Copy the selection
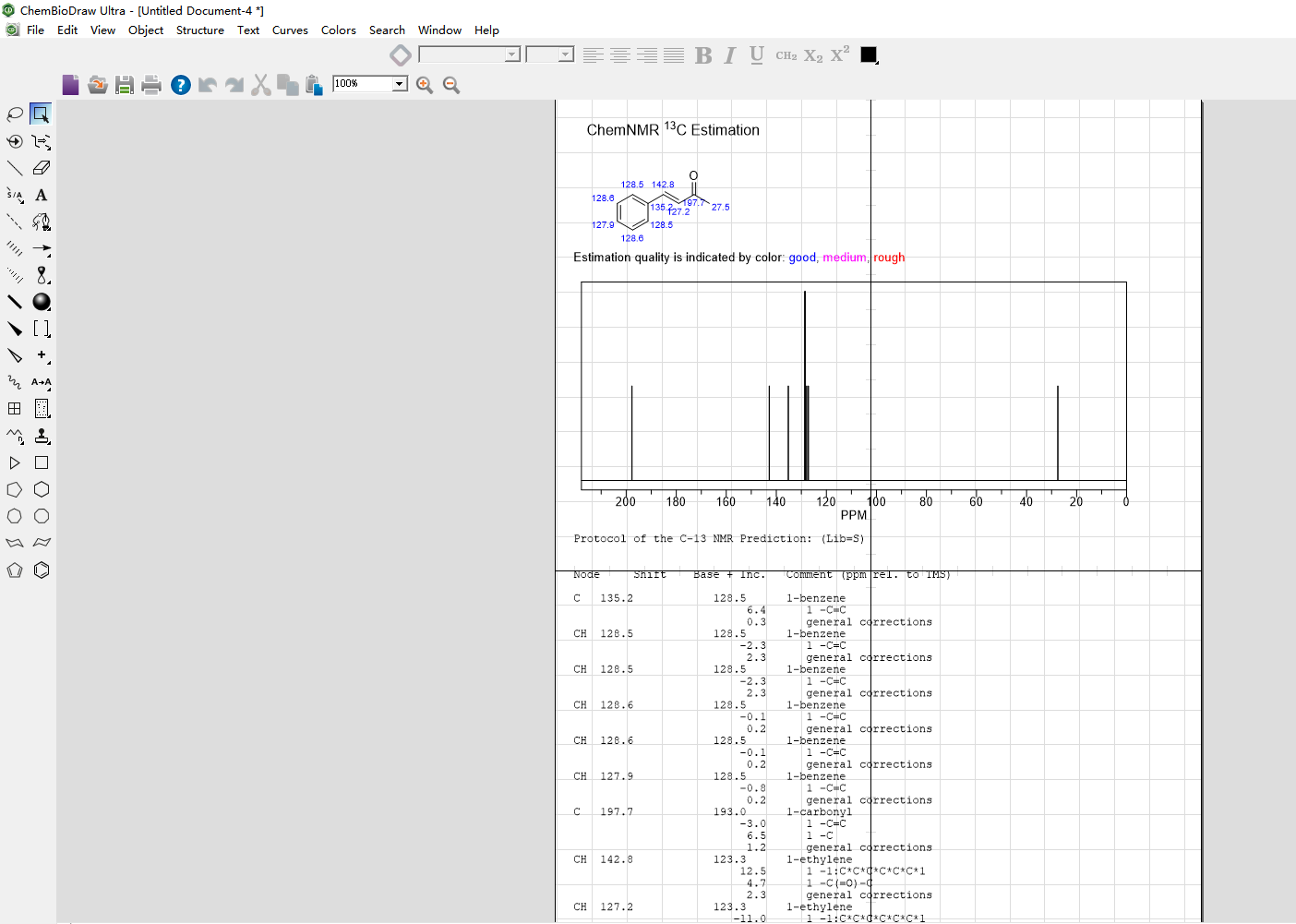Image resolution: width=1296 pixels, height=924 pixels. pos(288,85)
